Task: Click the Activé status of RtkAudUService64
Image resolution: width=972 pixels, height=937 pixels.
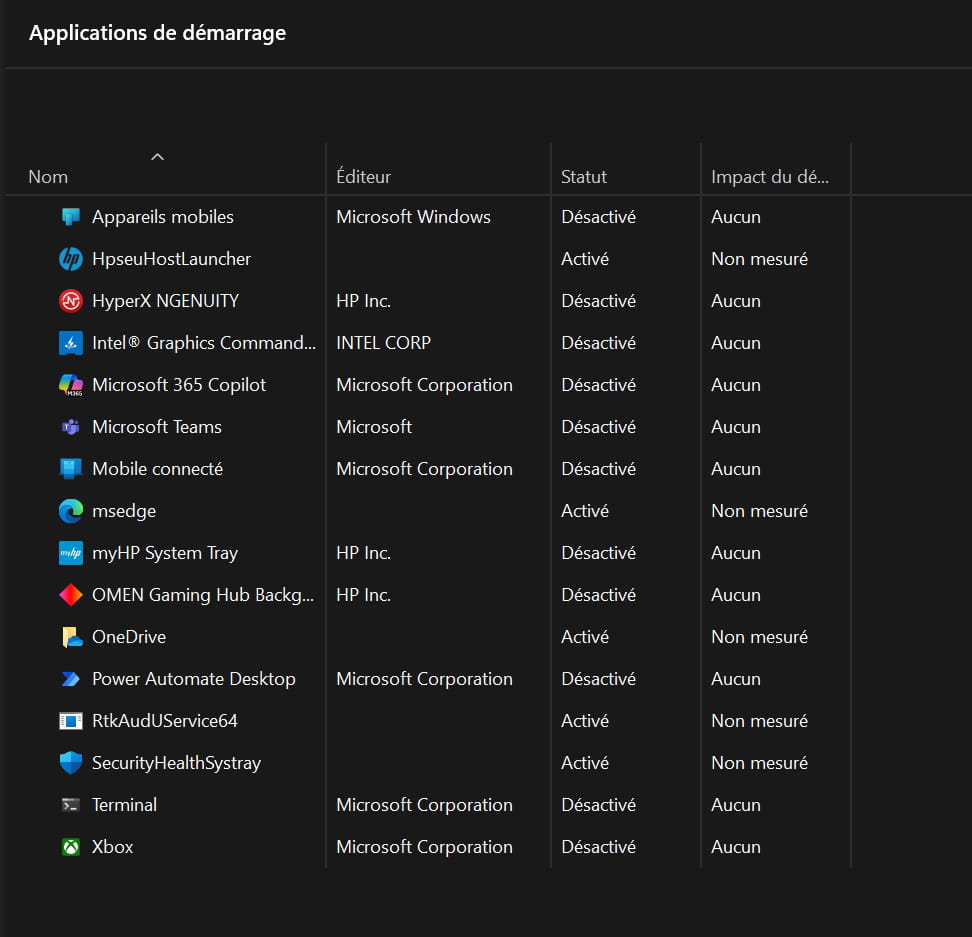Action: tap(585, 721)
